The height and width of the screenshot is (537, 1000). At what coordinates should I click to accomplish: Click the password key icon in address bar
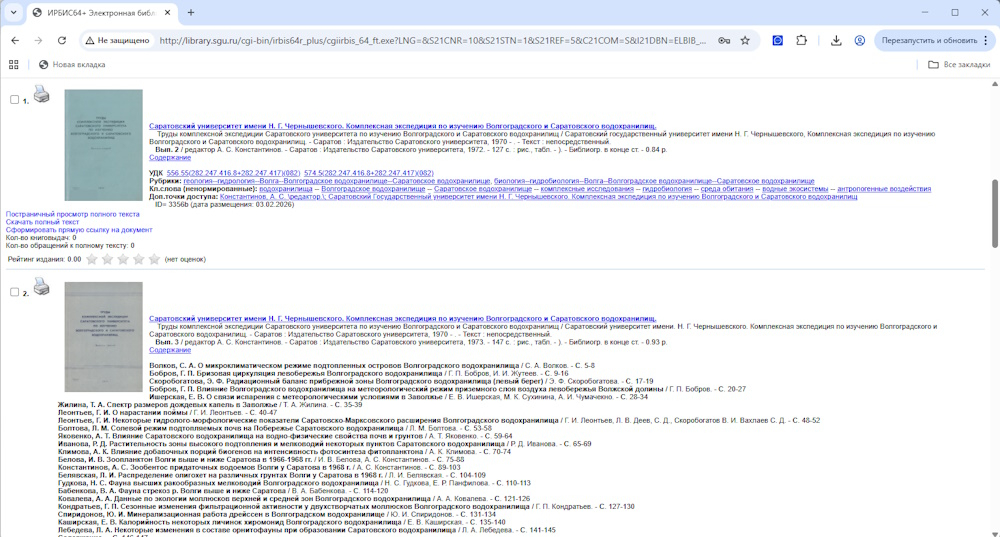(724, 41)
